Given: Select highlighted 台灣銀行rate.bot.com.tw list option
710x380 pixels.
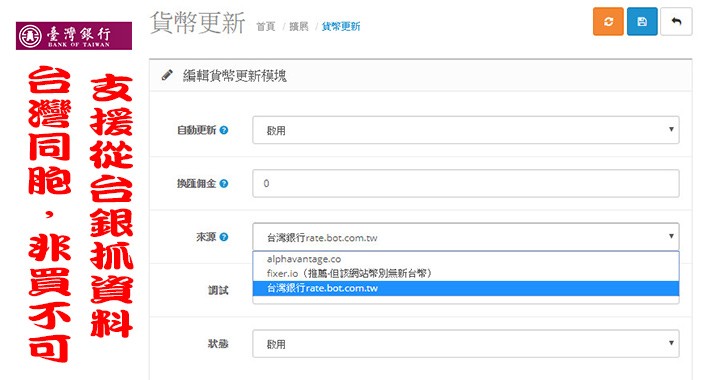Looking at the screenshot, I should pos(465,288).
